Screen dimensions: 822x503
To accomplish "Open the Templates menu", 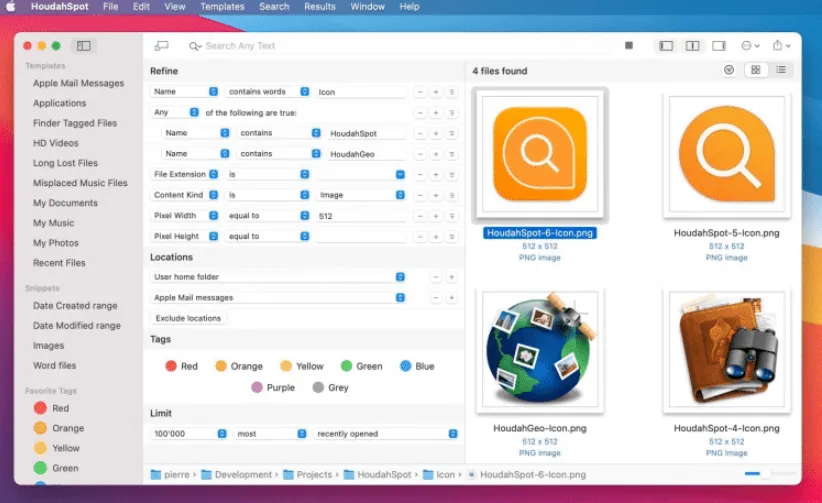I will (222, 7).
